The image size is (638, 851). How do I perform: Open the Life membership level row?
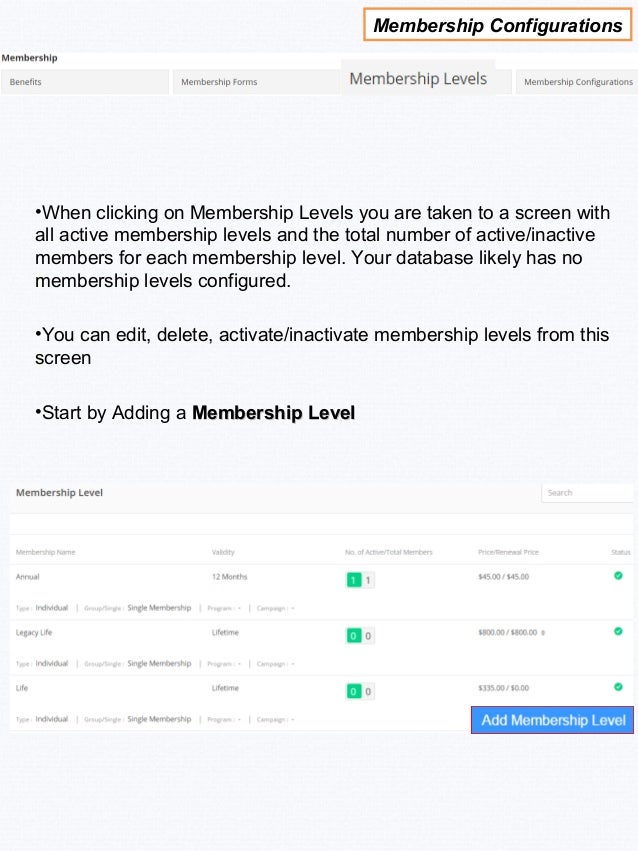tap(239, 703)
